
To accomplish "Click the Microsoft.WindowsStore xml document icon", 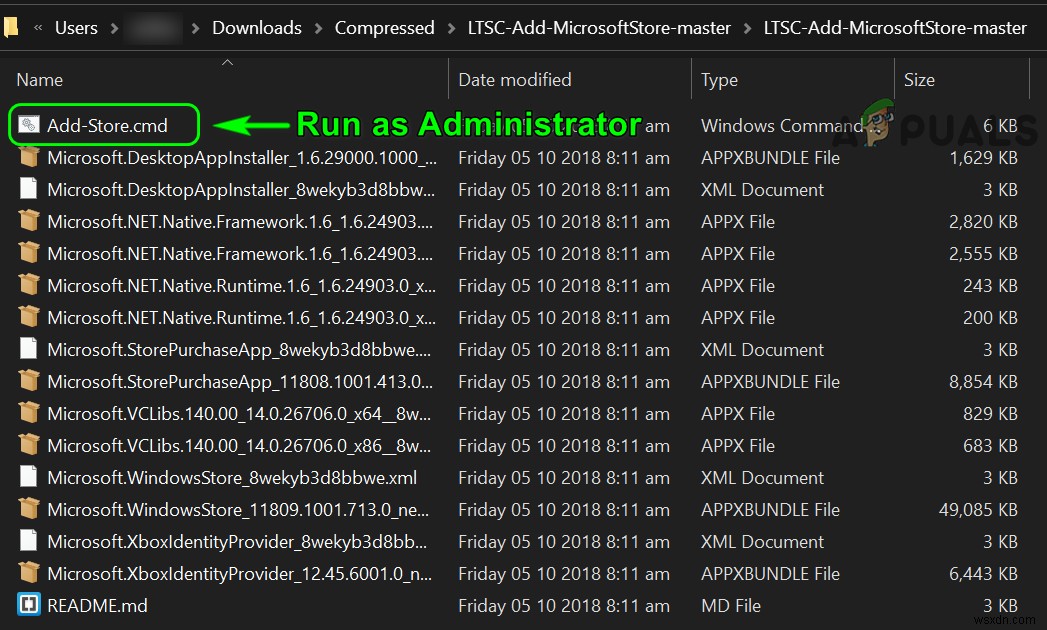I will pos(29,478).
